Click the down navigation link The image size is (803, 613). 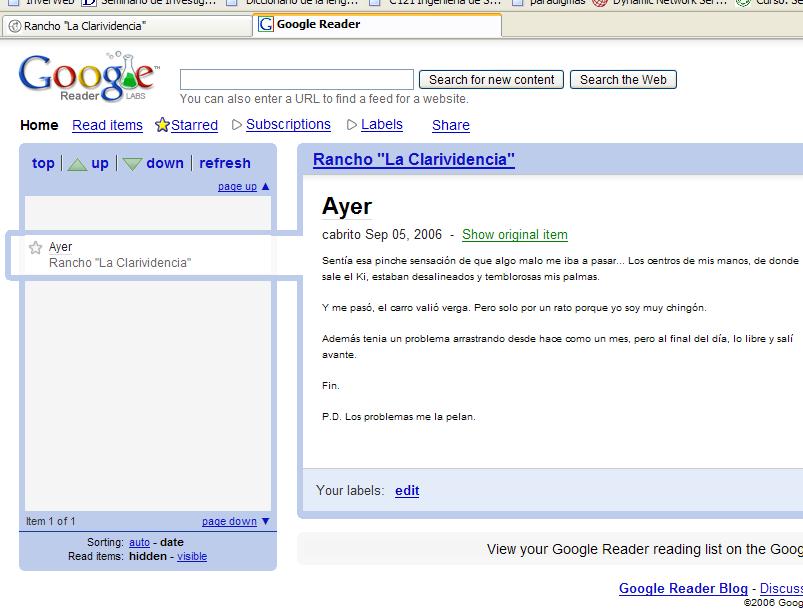coord(165,163)
